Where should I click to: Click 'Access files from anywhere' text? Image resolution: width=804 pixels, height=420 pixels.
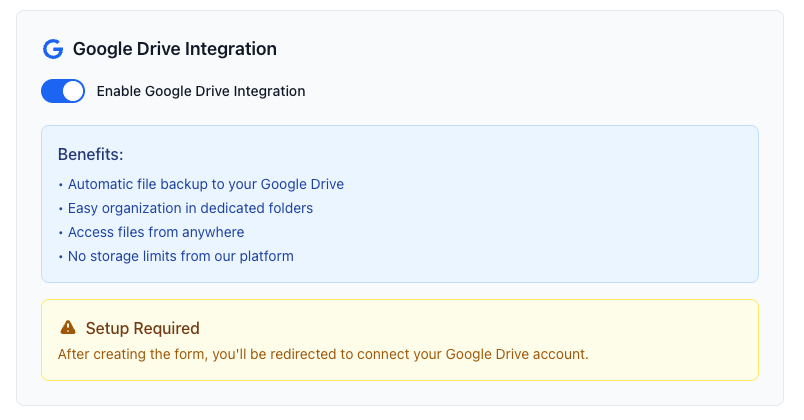(x=156, y=232)
